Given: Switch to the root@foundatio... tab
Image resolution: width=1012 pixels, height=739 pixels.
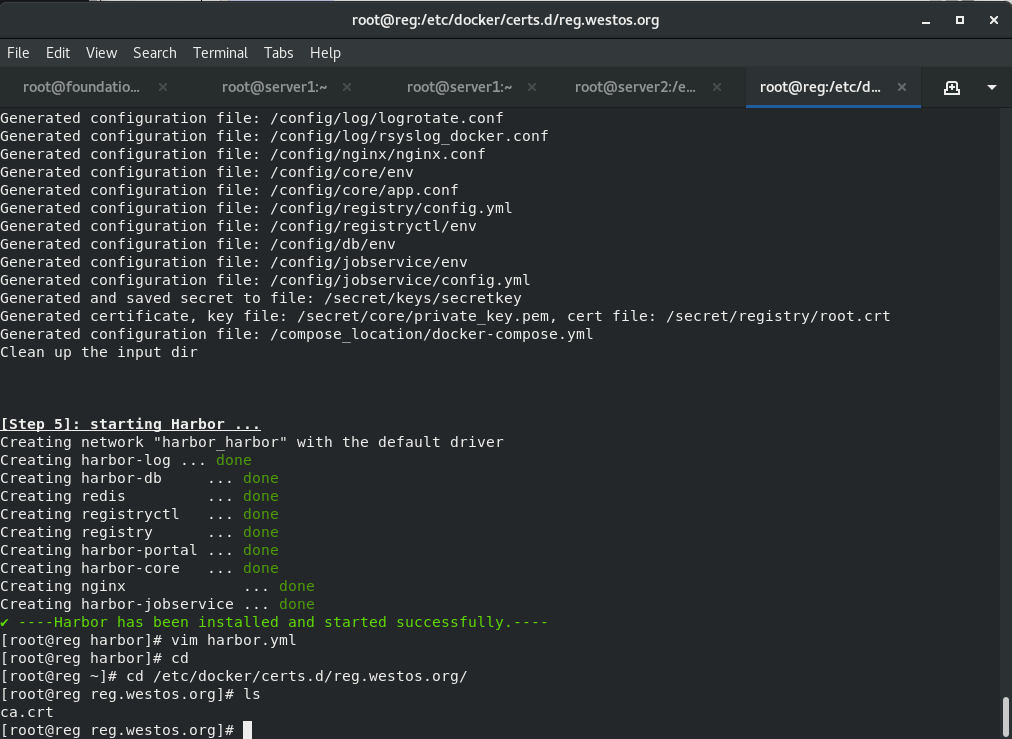Looking at the screenshot, I should [81, 87].
